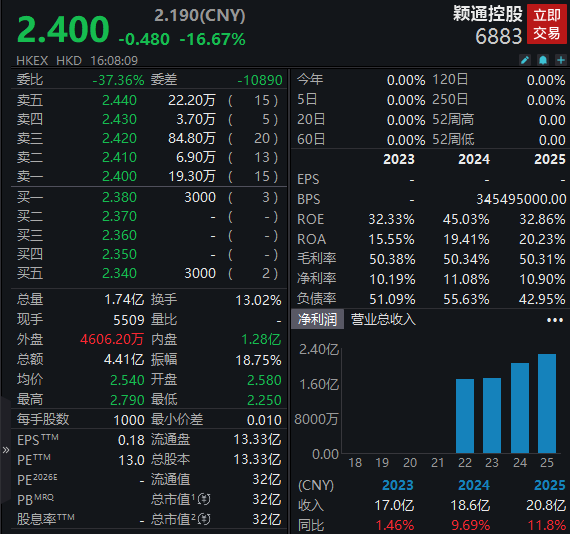Select the 卖五 price 2.440 row
The image size is (570, 534).
point(148,100)
